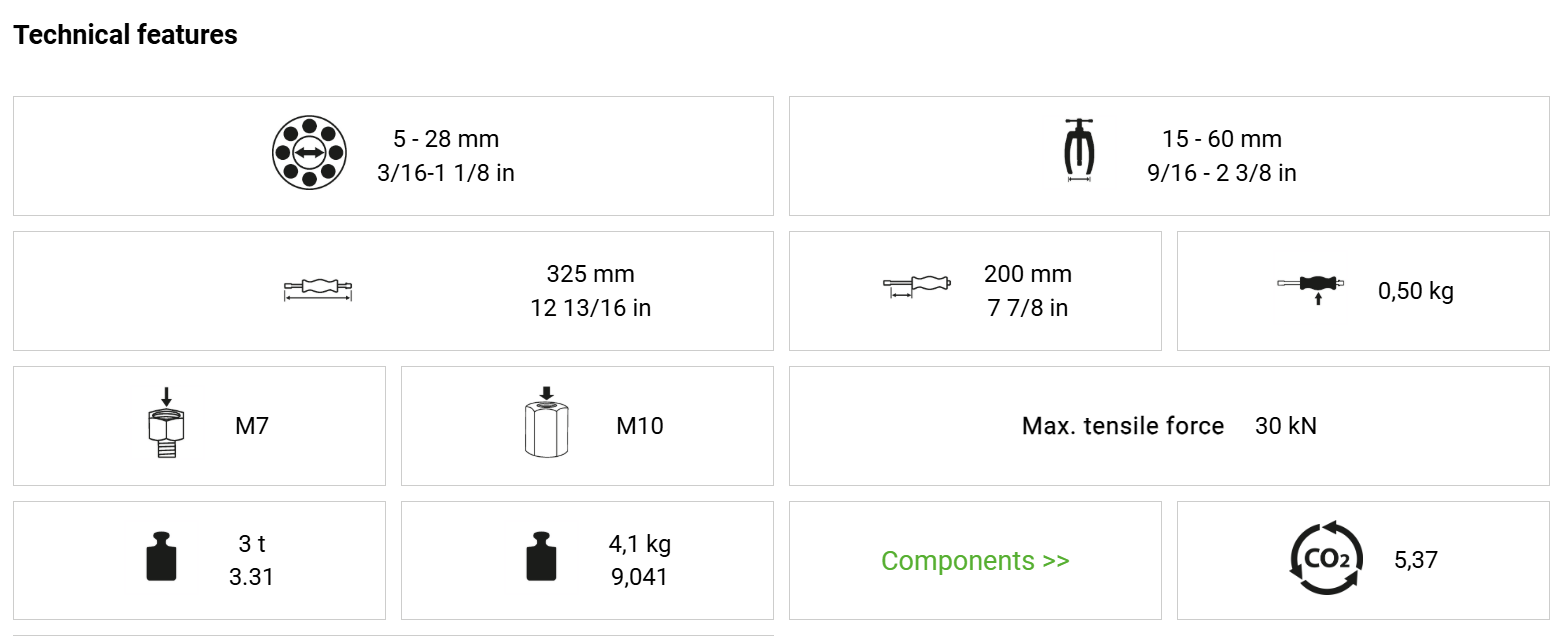The image size is (1567, 636).
Task: Click the 325 mm length value
Action: click(590, 274)
